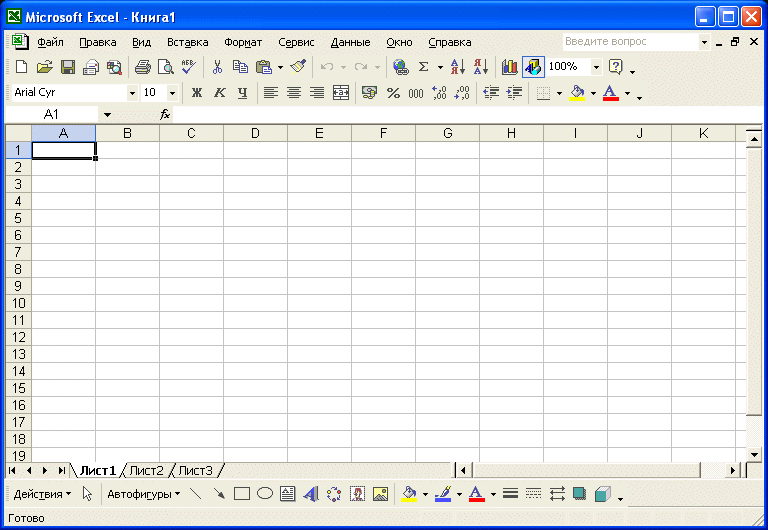
Task: Cut selection with scissors icon
Action: (217, 67)
